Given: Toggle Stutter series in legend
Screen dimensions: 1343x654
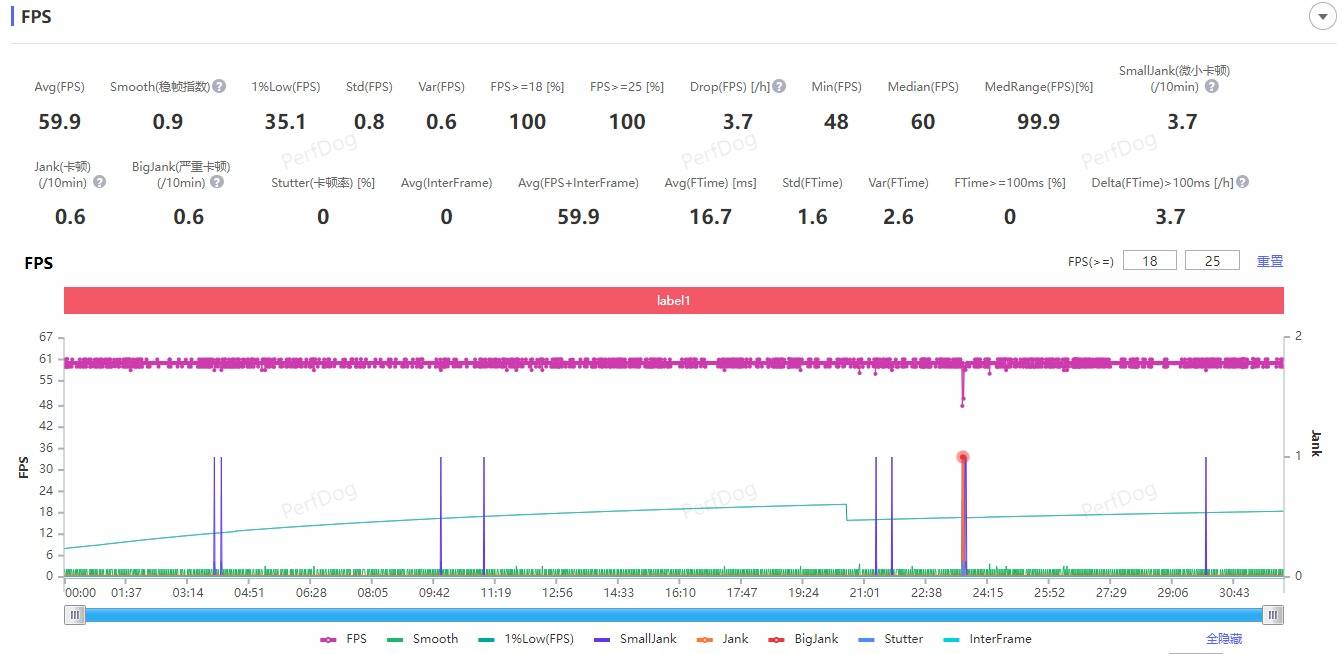Looking at the screenshot, I should pyautogui.click(x=890, y=639).
